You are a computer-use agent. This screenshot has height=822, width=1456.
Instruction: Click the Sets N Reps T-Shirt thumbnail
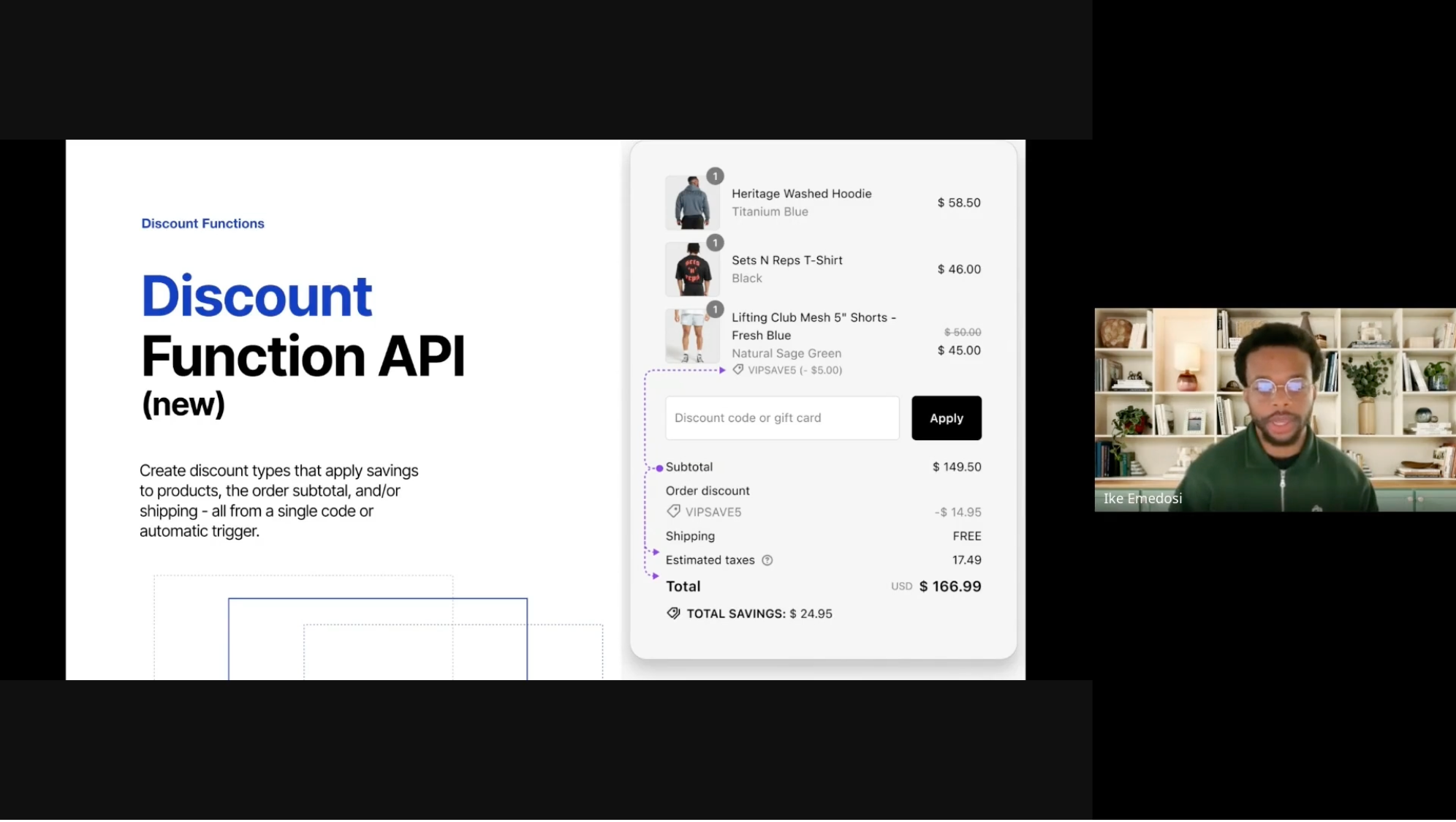(691, 270)
